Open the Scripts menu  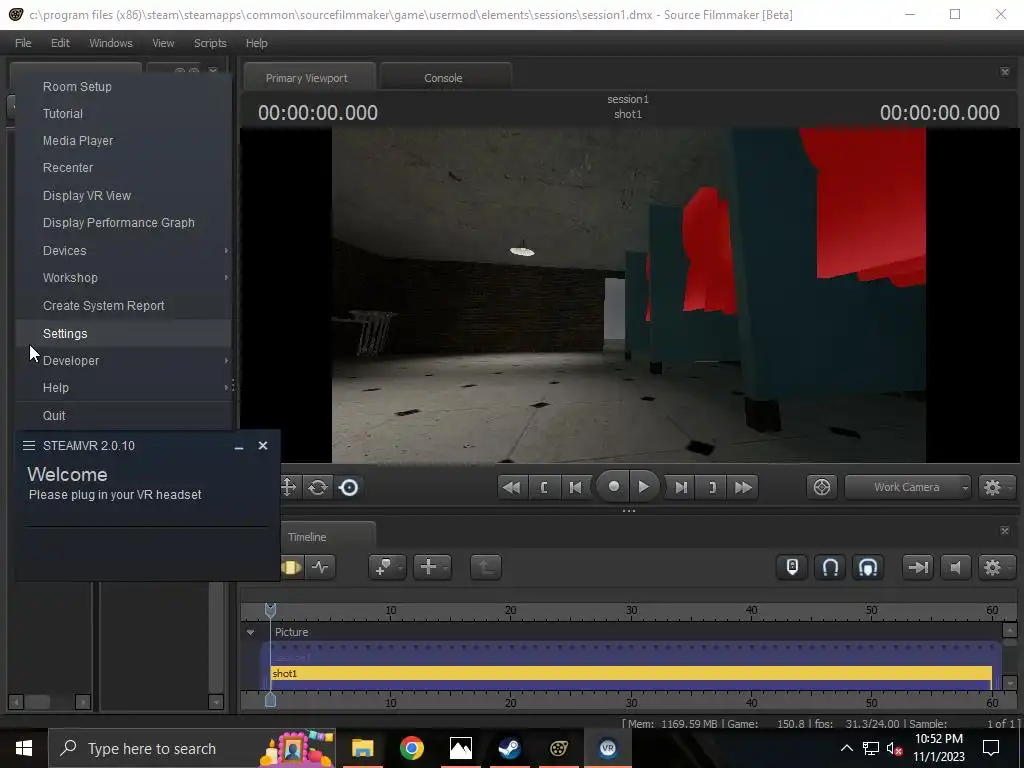click(210, 43)
